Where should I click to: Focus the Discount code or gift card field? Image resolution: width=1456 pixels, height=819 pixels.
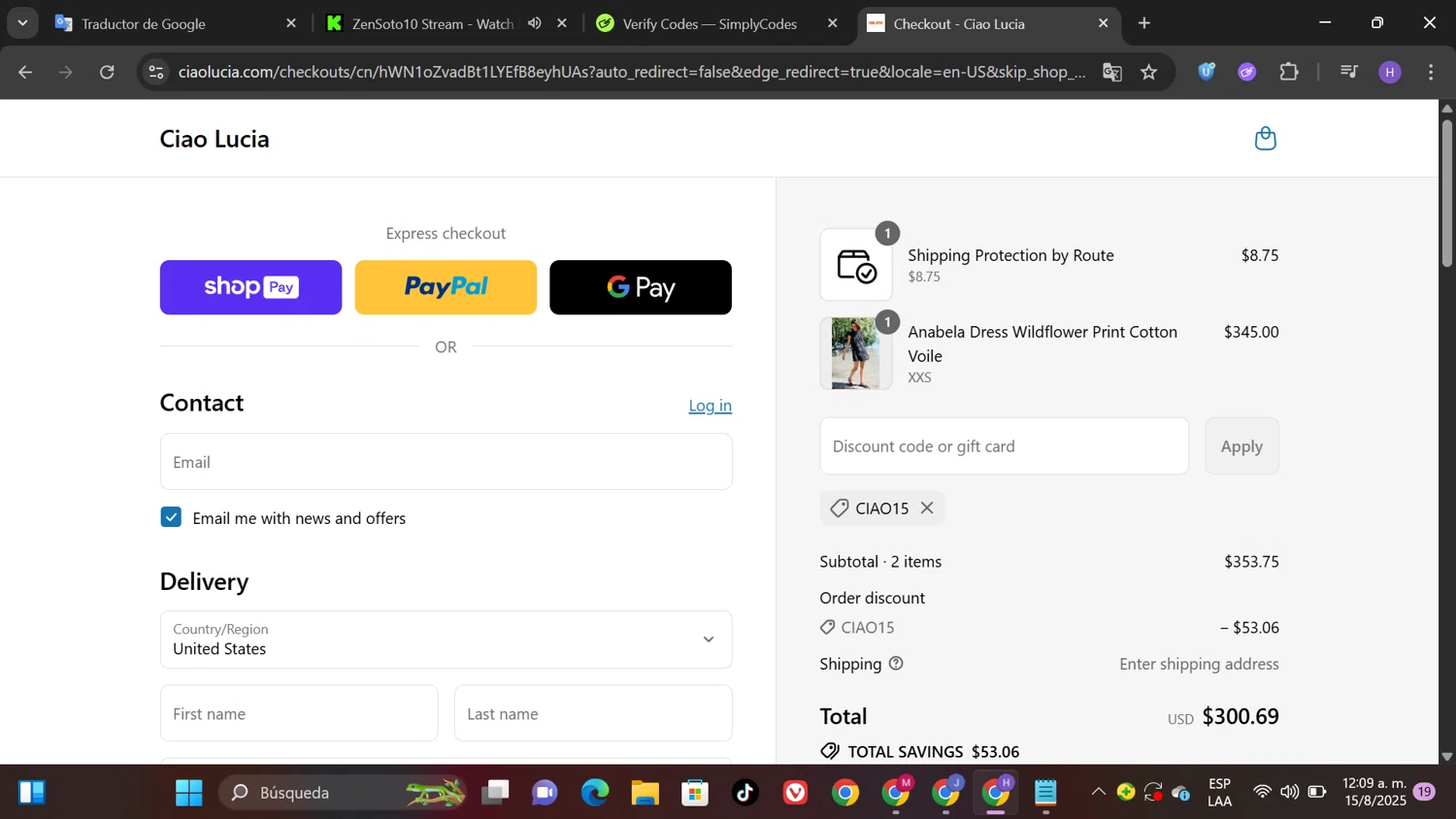tap(1004, 446)
